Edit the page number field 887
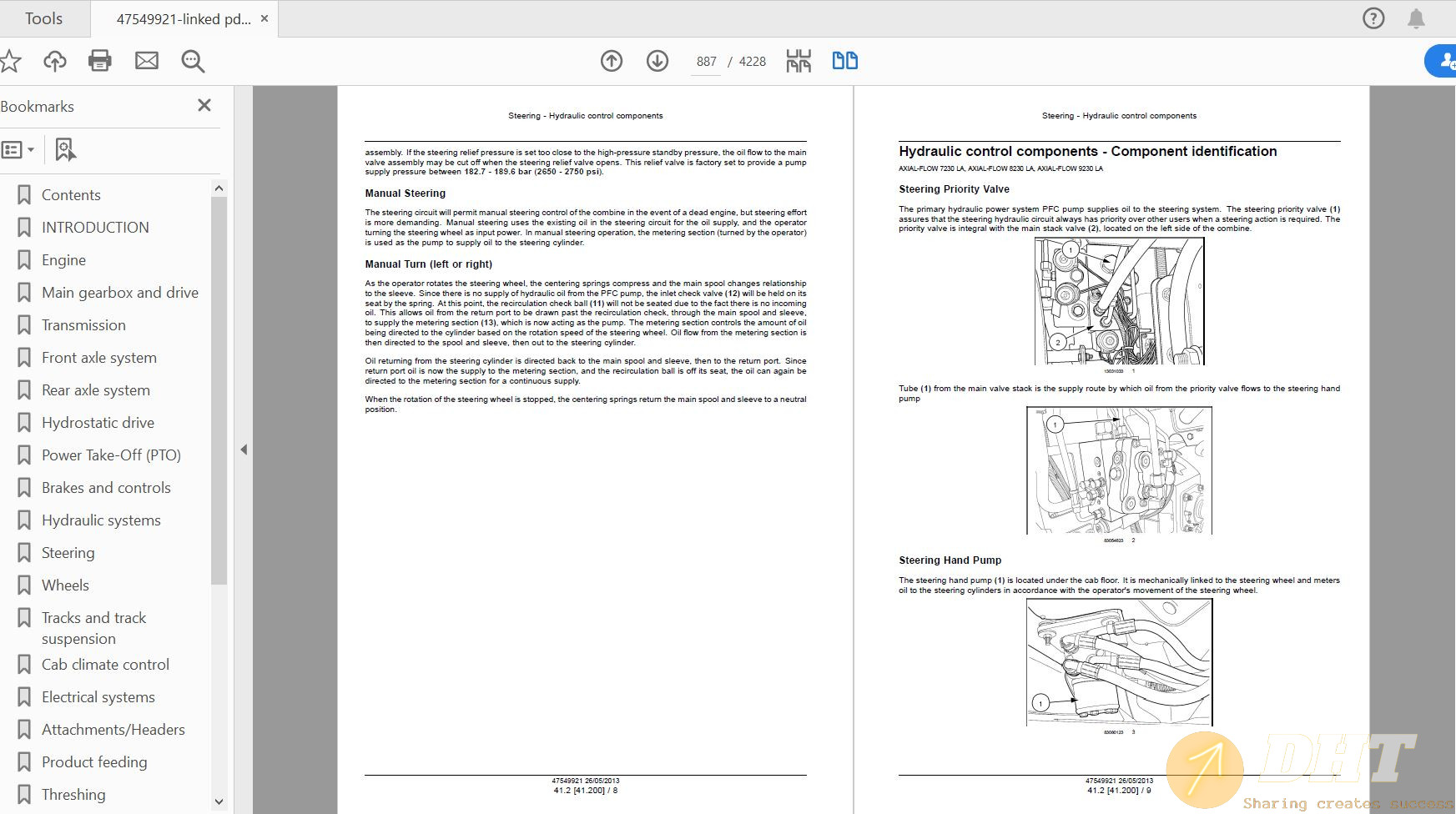 pyautogui.click(x=706, y=62)
